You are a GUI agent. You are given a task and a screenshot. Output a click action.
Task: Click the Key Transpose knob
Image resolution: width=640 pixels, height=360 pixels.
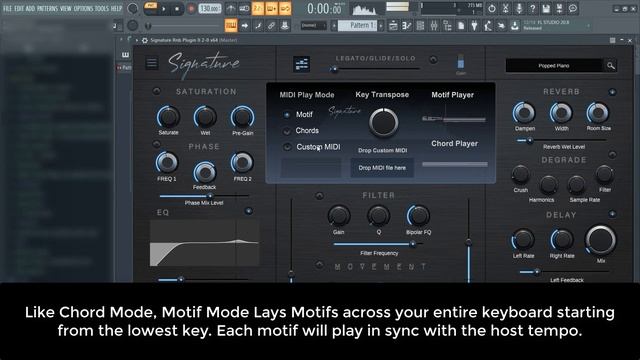(383, 122)
